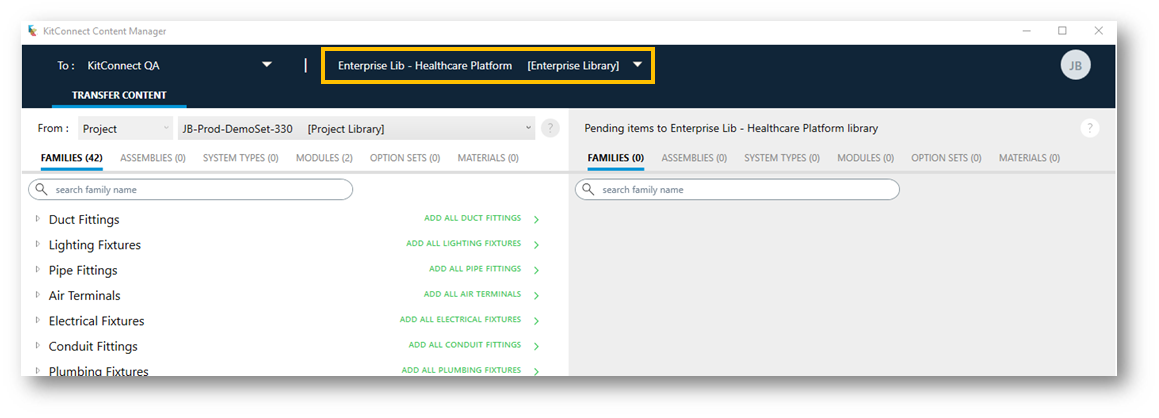Open the From Project source dropdown
The width and height of the screenshot is (1159, 418).
tap(125, 129)
